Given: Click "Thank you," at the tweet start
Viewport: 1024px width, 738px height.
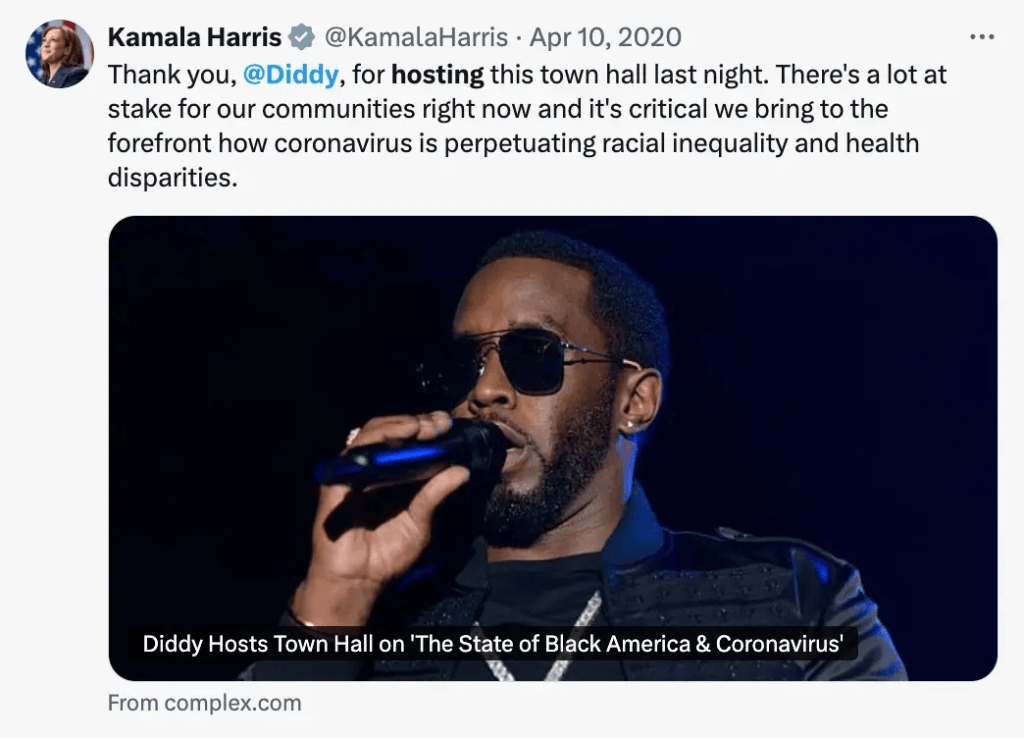Looking at the screenshot, I should pos(171,74).
